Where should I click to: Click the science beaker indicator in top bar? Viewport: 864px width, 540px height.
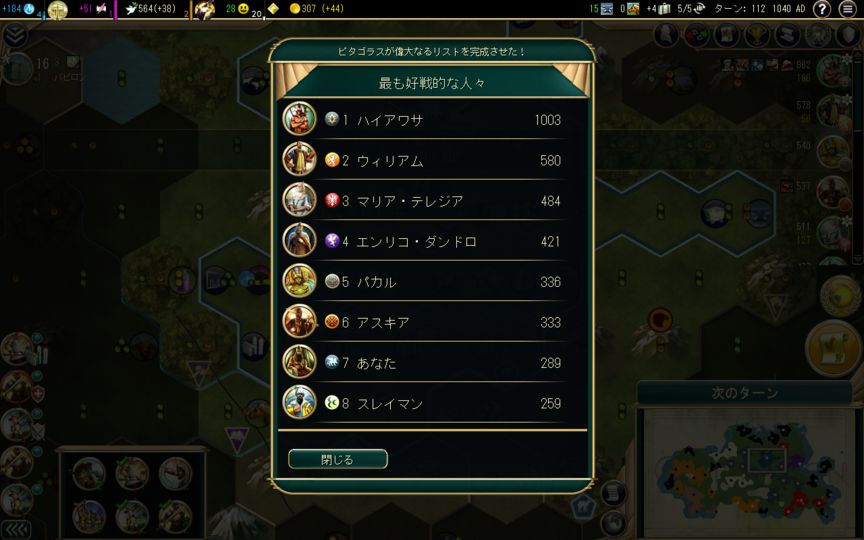(x=29, y=8)
